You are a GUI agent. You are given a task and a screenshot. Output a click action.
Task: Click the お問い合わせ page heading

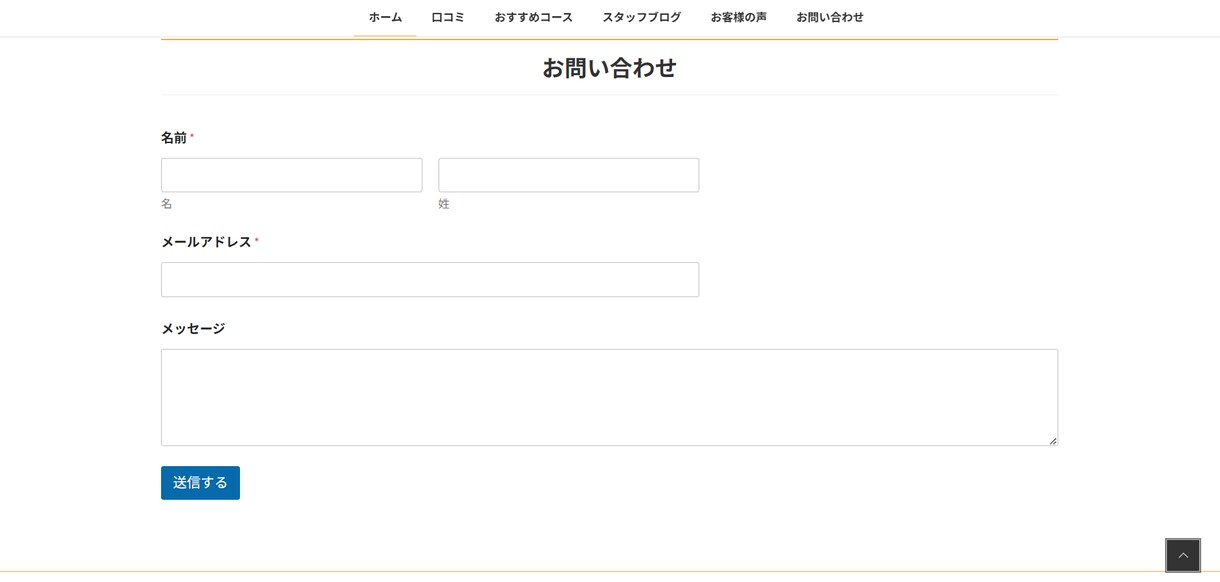(x=609, y=68)
